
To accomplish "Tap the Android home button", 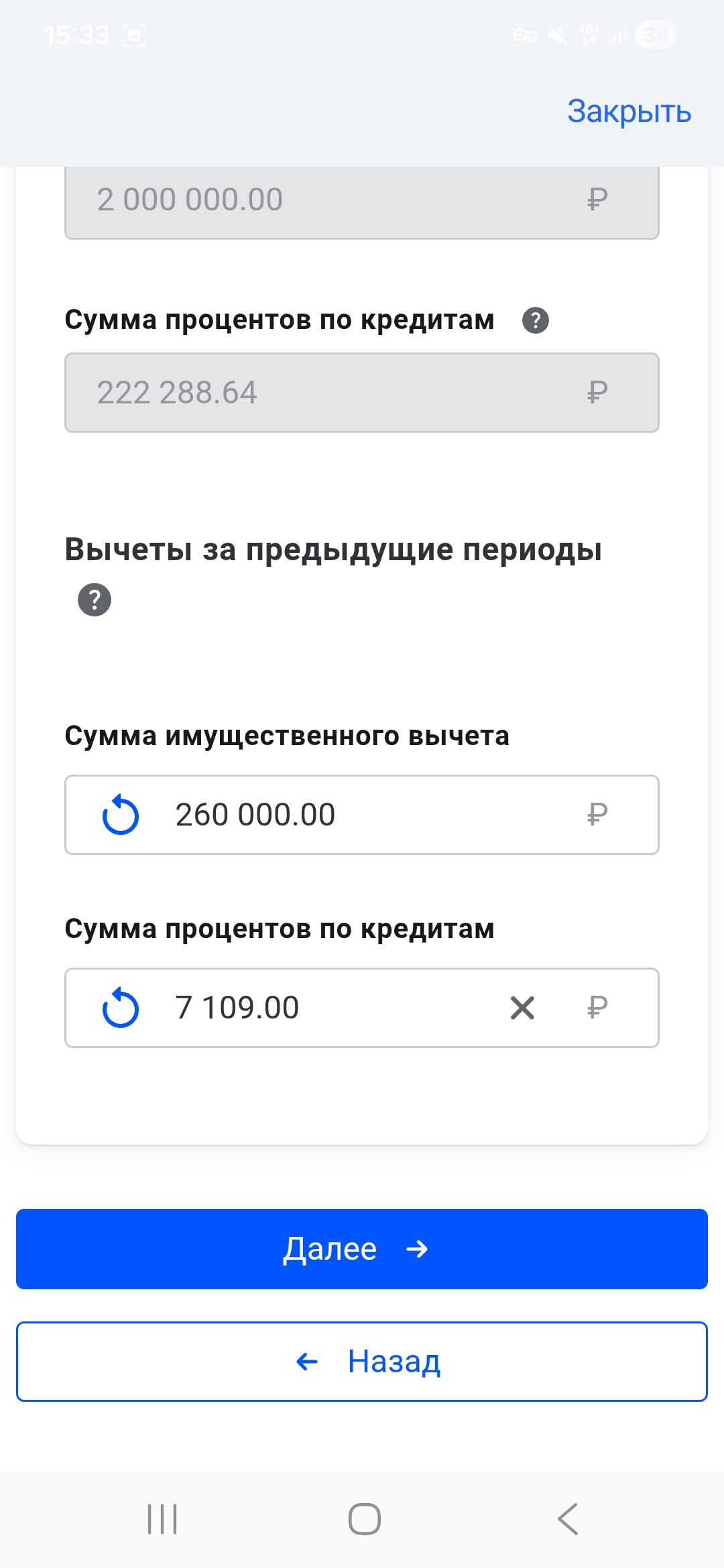I will [x=364, y=1518].
